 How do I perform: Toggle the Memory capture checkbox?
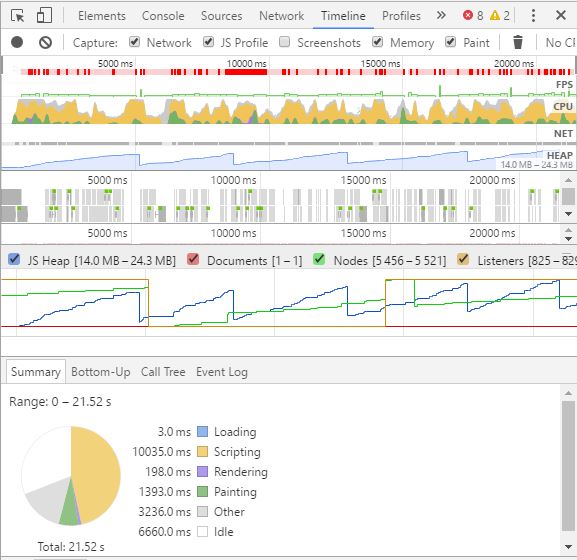tap(378, 42)
